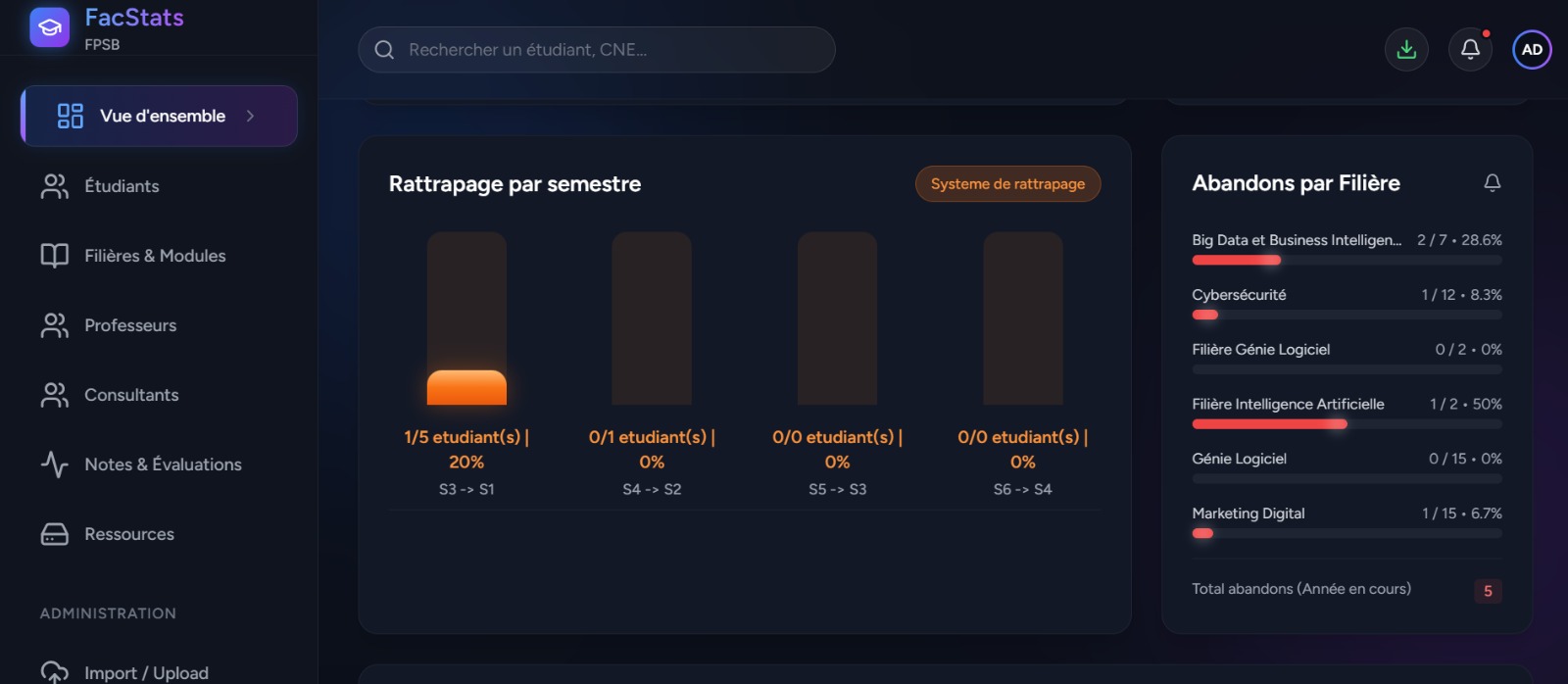
Task: Click the Total abandons count badge 5
Action: [1488, 591]
